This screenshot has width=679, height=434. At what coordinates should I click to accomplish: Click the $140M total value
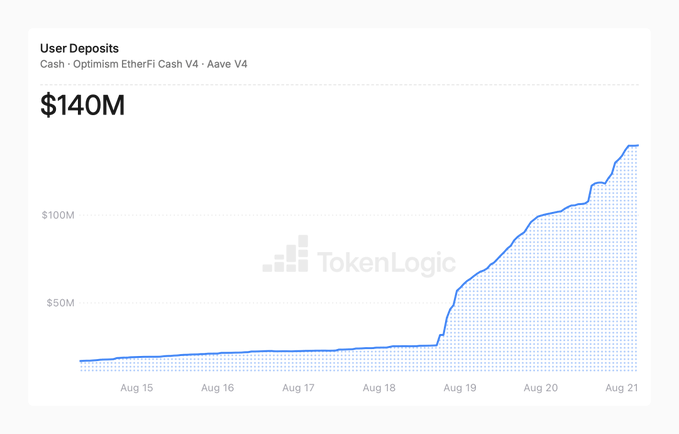point(82,105)
